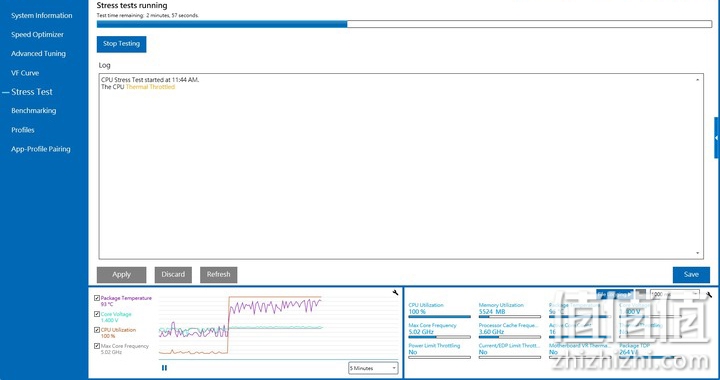Open Advanced Tuning page

coord(39,54)
